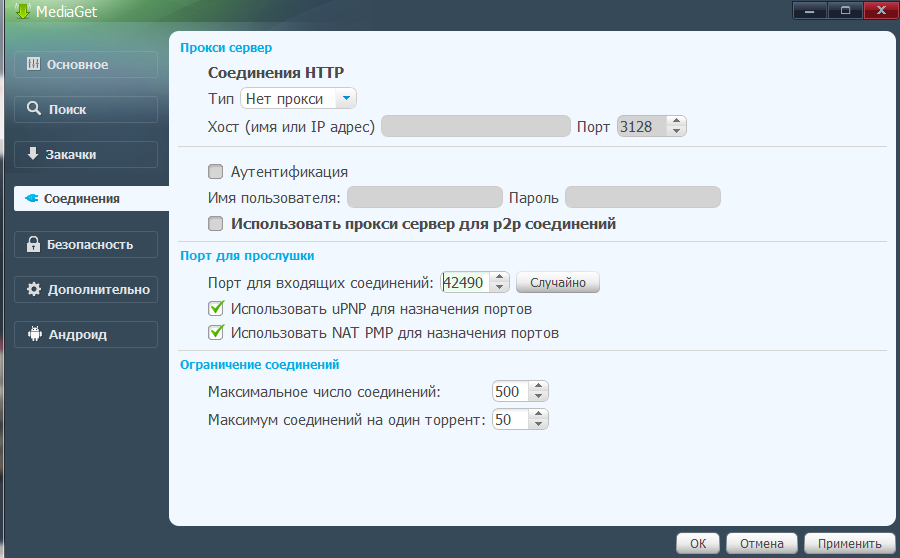Image resolution: width=900 pixels, height=558 pixels.
Task: Click the Отмена cancel button
Action: (762, 544)
